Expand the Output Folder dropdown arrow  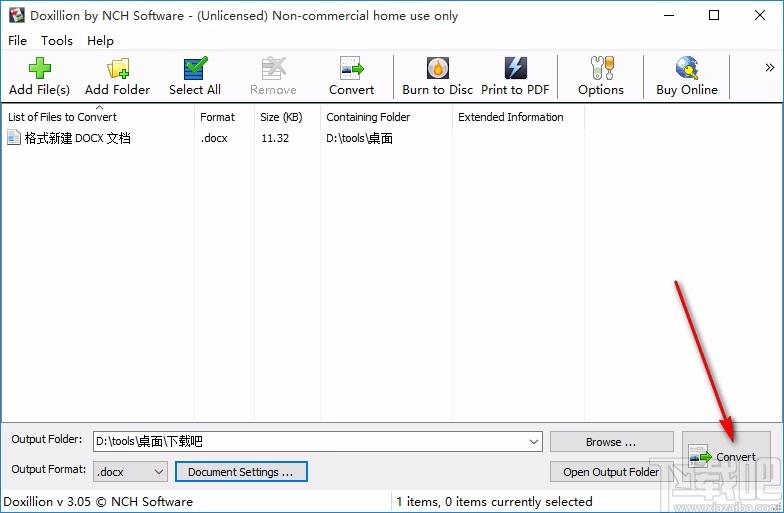point(534,442)
